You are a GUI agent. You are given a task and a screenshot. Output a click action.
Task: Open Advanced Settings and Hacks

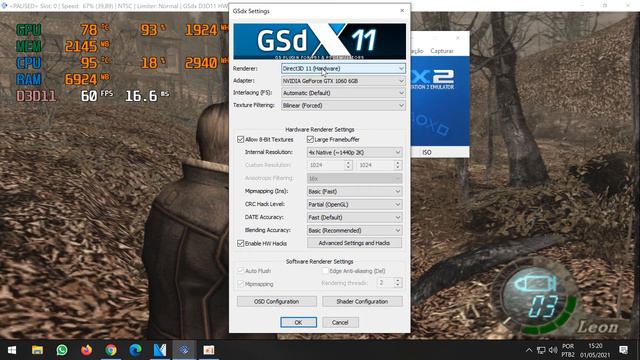coord(354,243)
